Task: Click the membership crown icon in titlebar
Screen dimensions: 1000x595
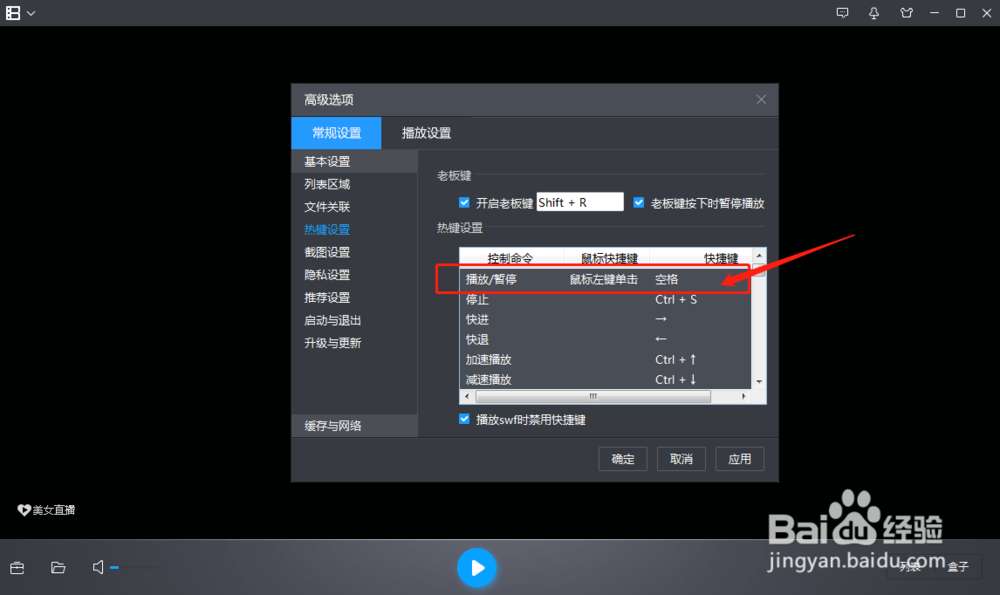Action: tap(906, 13)
